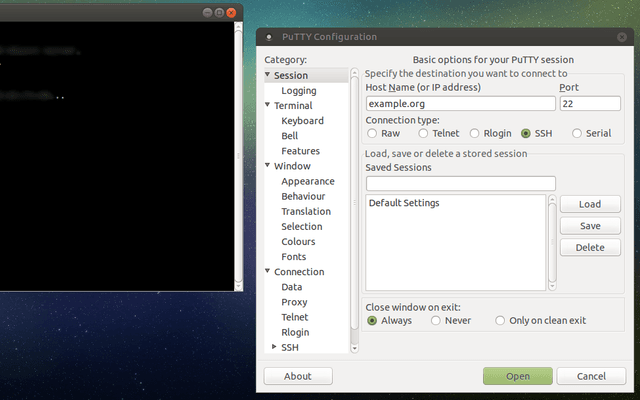640x400 pixels.
Task: Open the Data settings
Action: (292, 287)
